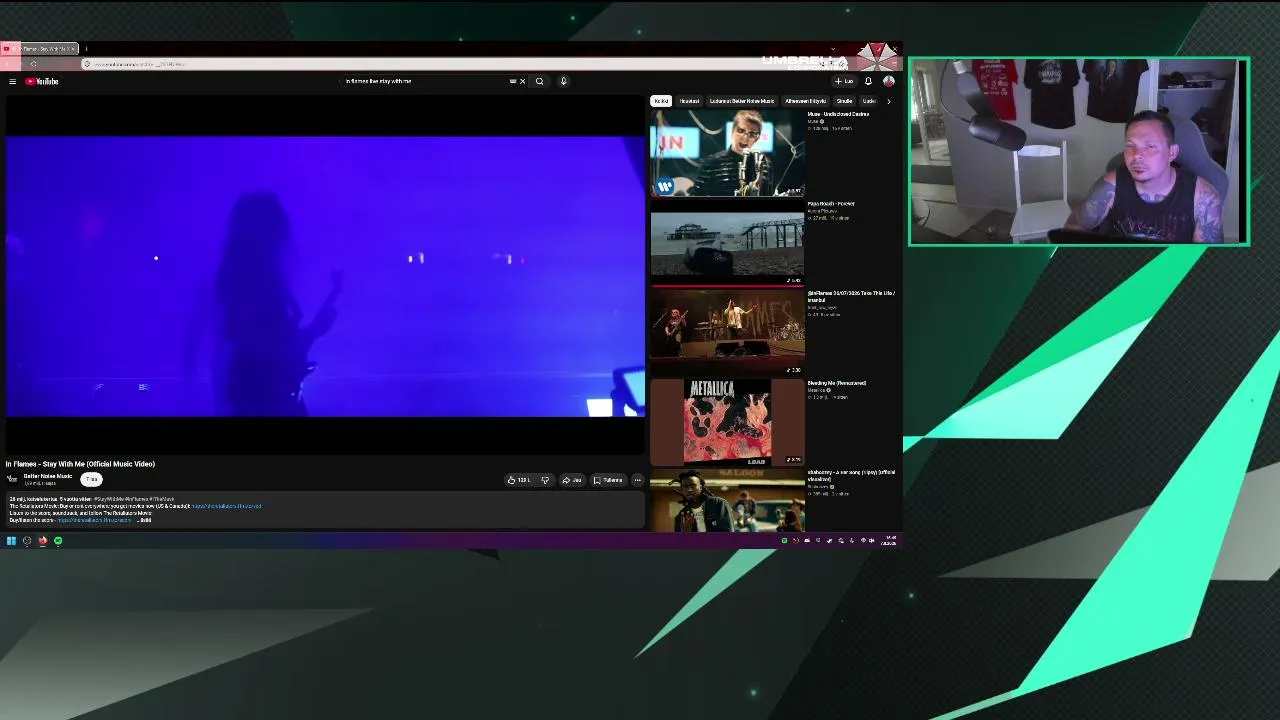Click the 'Muse - Undisclosed Desires' title text
Viewport: 1280px width, 720px height.
pyautogui.click(x=838, y=114)
